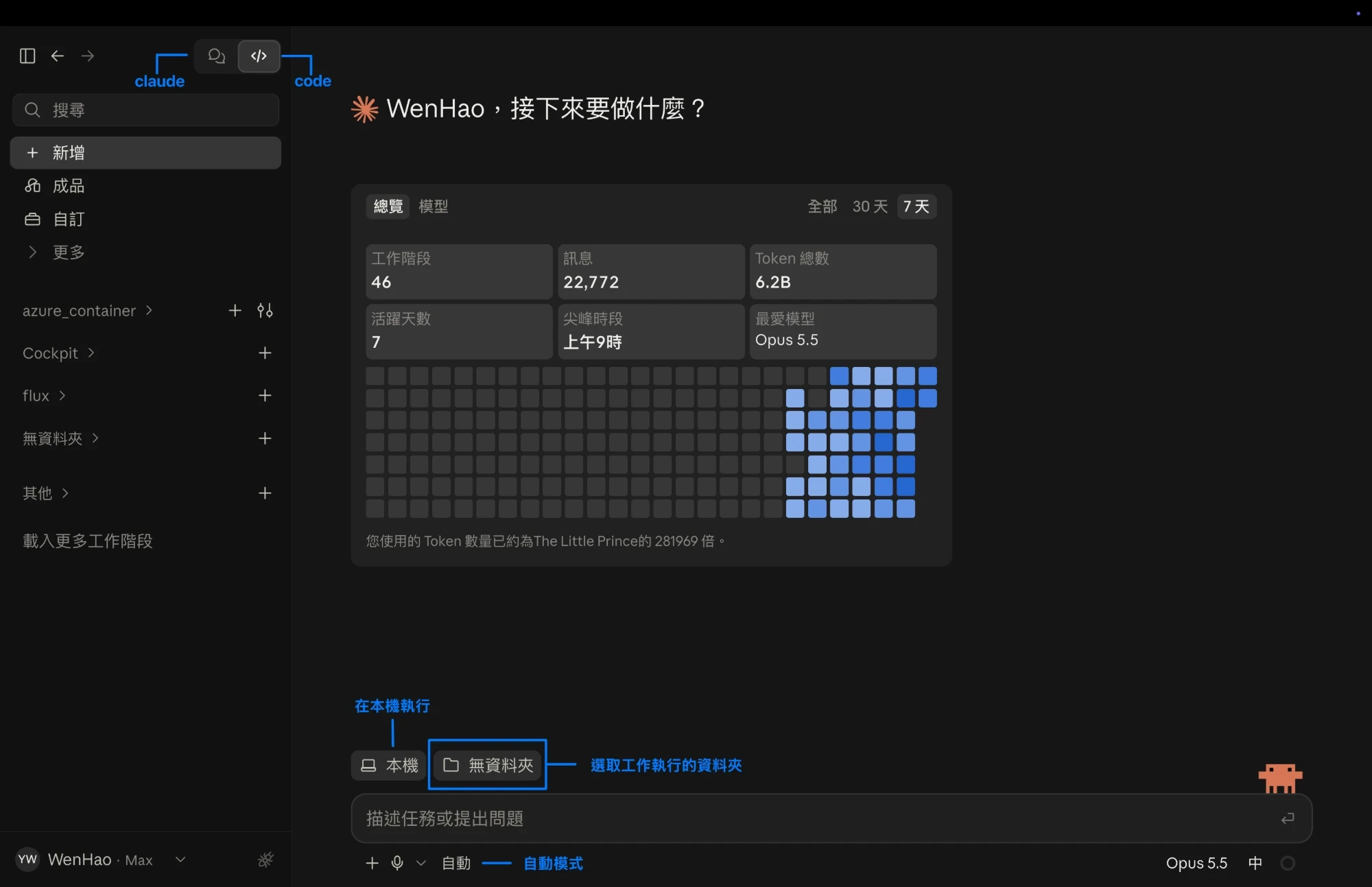Screen dimensions: 1372x887
Task: Add a session under sidebar 無資料夾
Action: 265,438
